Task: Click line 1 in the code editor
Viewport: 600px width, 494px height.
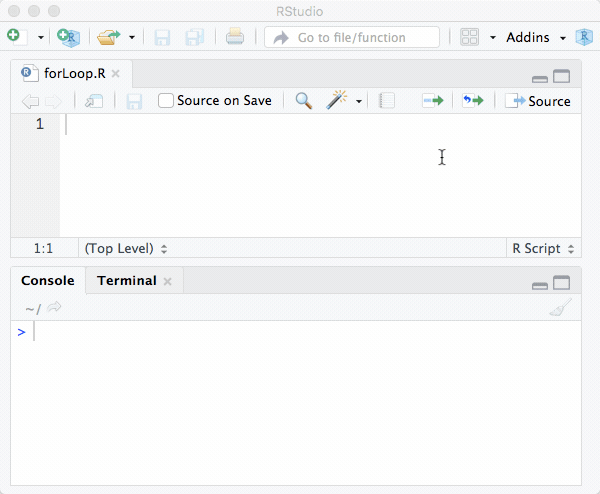Action: point(320,124)
